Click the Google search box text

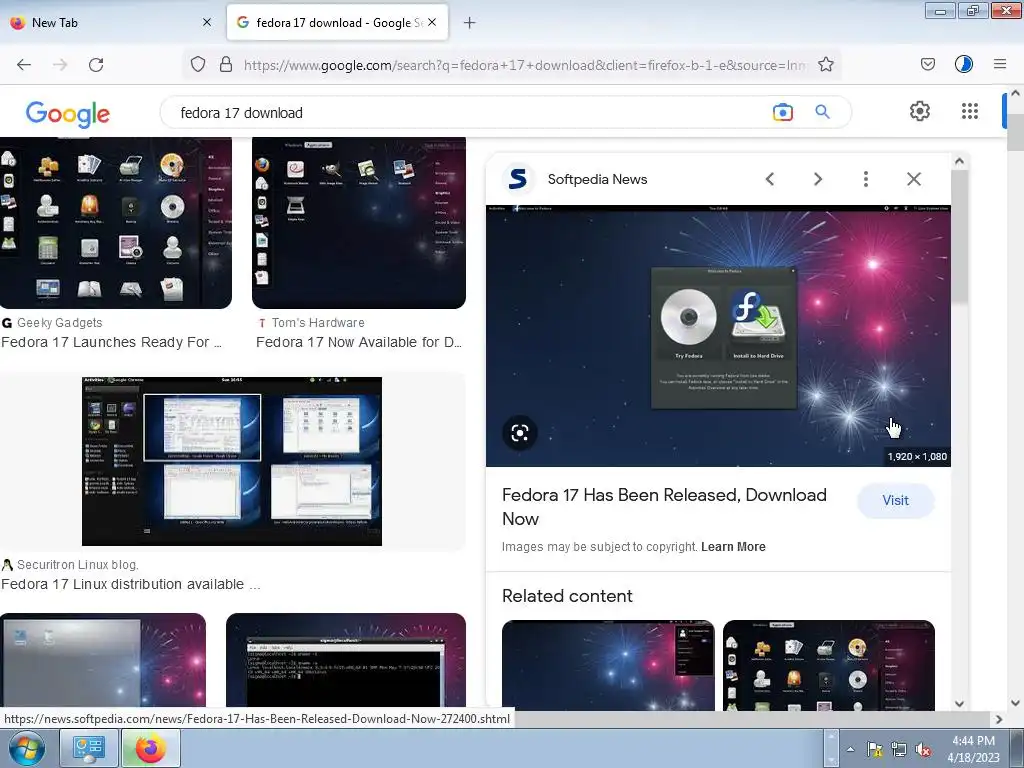[x=242, y=113]
